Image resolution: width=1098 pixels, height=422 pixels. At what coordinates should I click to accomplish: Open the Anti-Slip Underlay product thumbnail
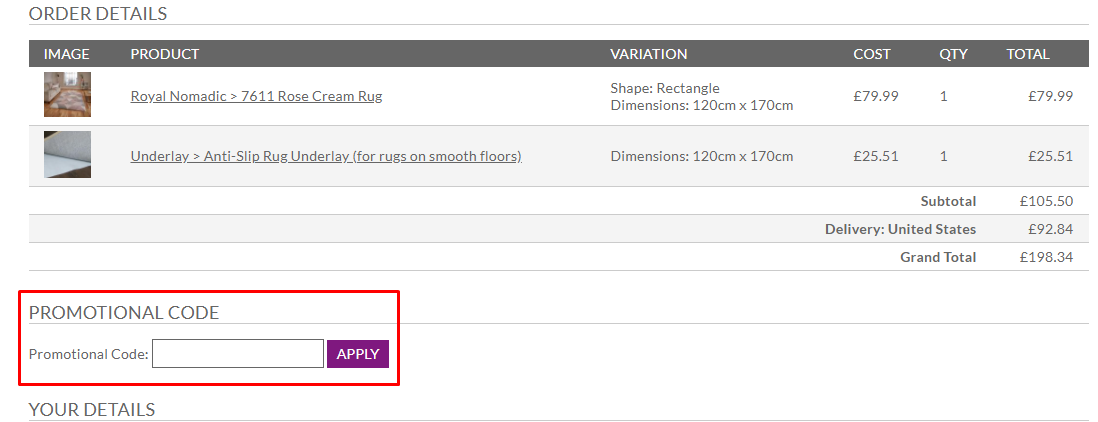click(67, 155)
